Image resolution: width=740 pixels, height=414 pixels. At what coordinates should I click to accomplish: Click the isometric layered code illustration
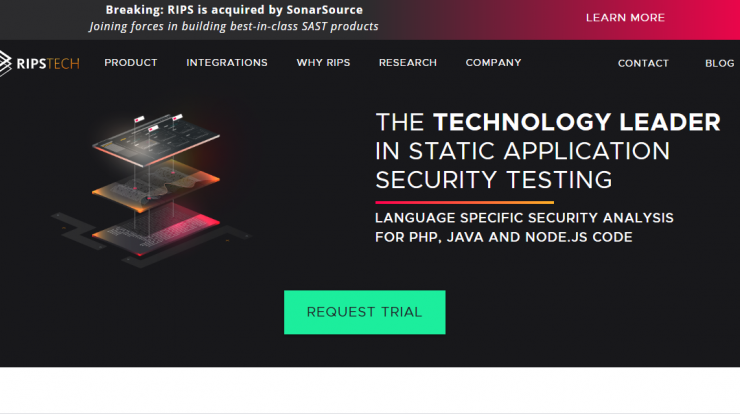point(151,190)
